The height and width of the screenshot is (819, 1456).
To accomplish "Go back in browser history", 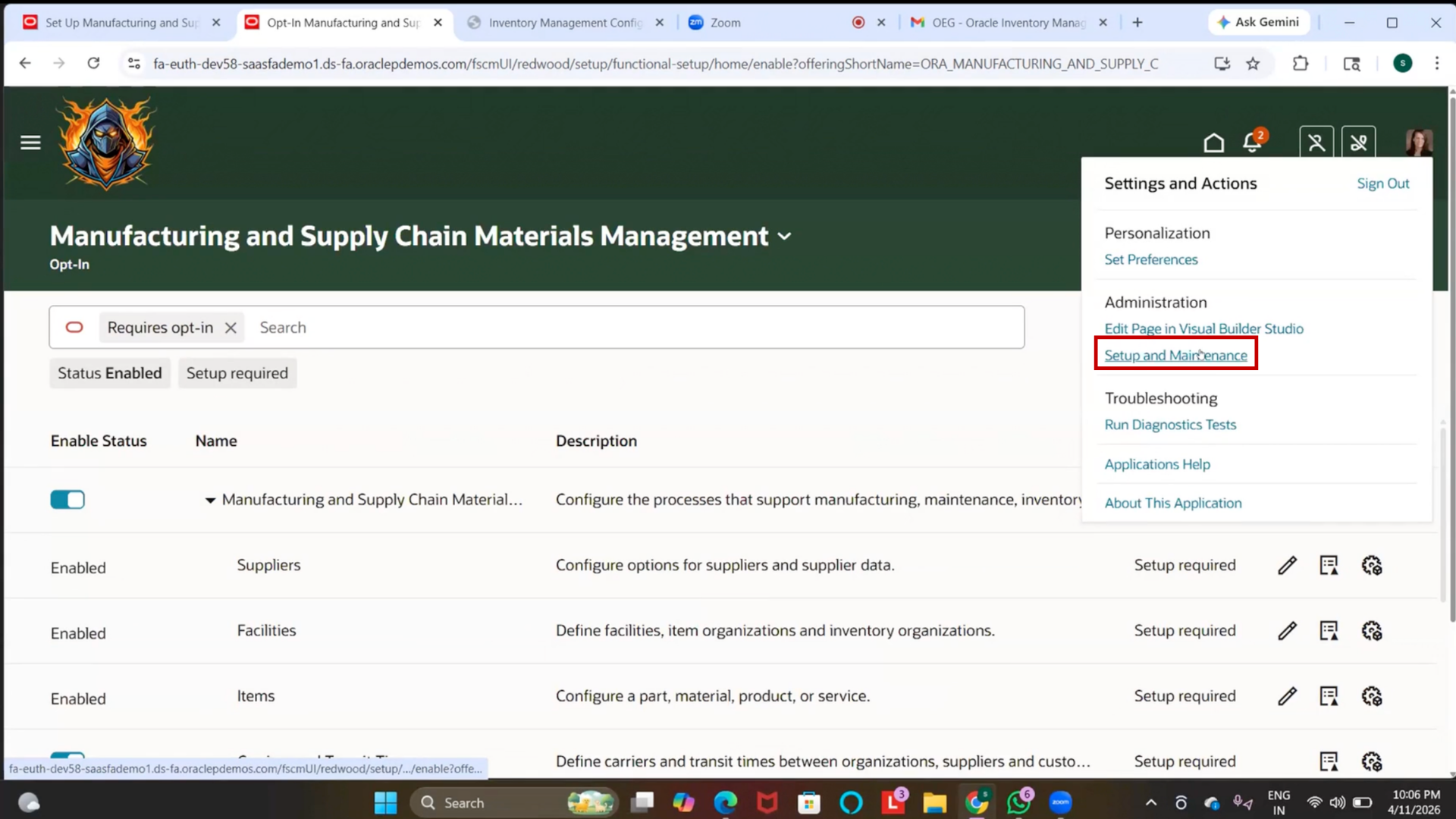I will (x=25, y=64).
